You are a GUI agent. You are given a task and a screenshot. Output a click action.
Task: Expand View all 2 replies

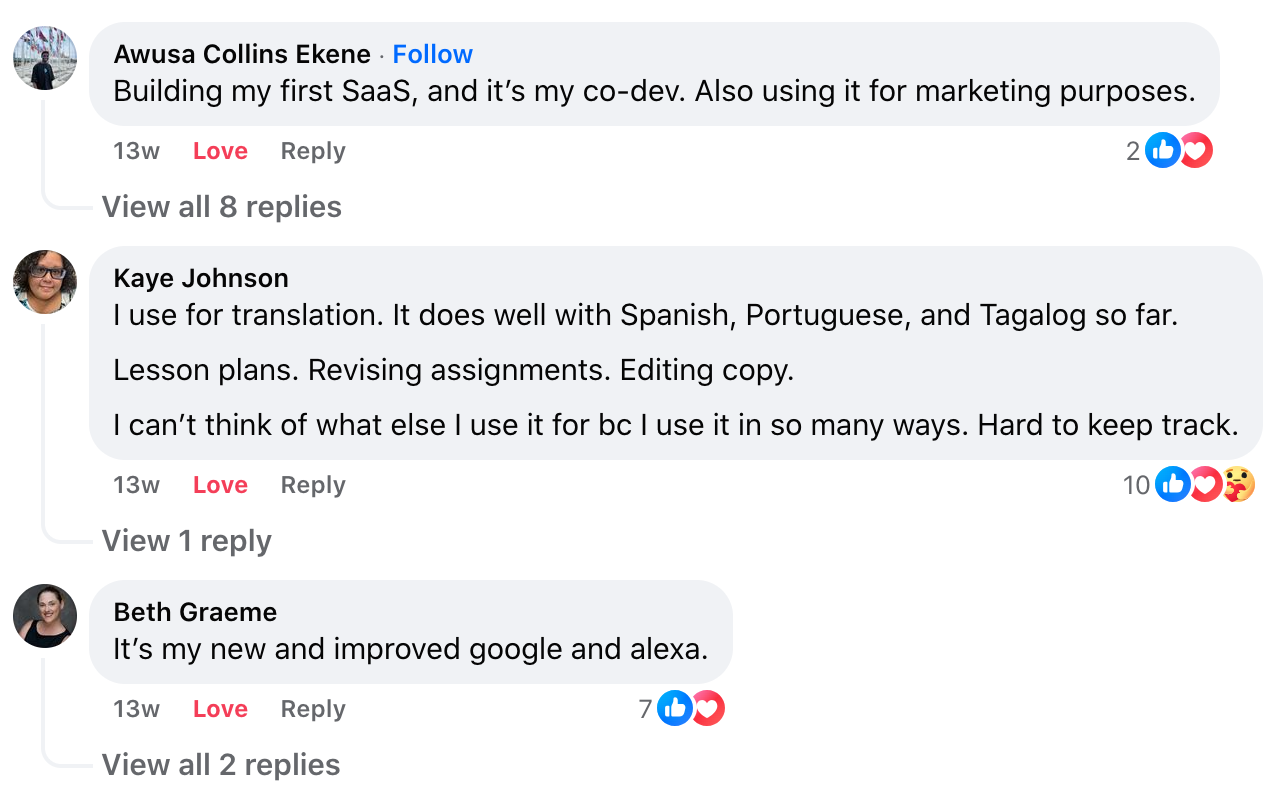coord(221,765)
